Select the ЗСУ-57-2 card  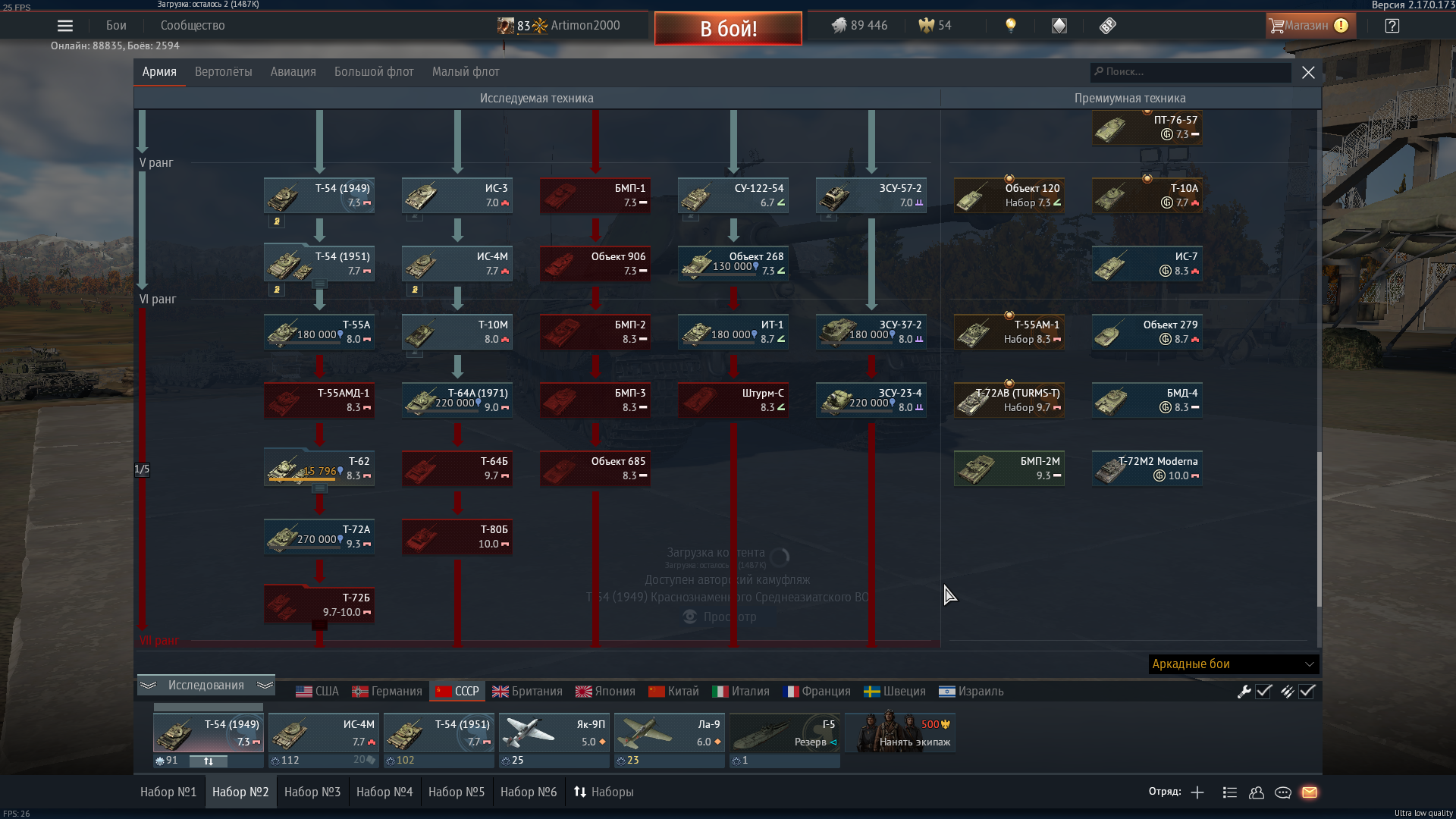point(871,196)
